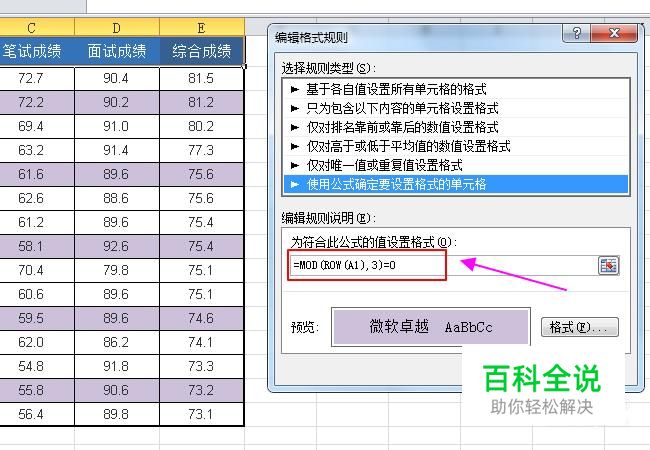The image size is (650, 450).
Task: Click cell with value 77.3
Action: point(202,150)
